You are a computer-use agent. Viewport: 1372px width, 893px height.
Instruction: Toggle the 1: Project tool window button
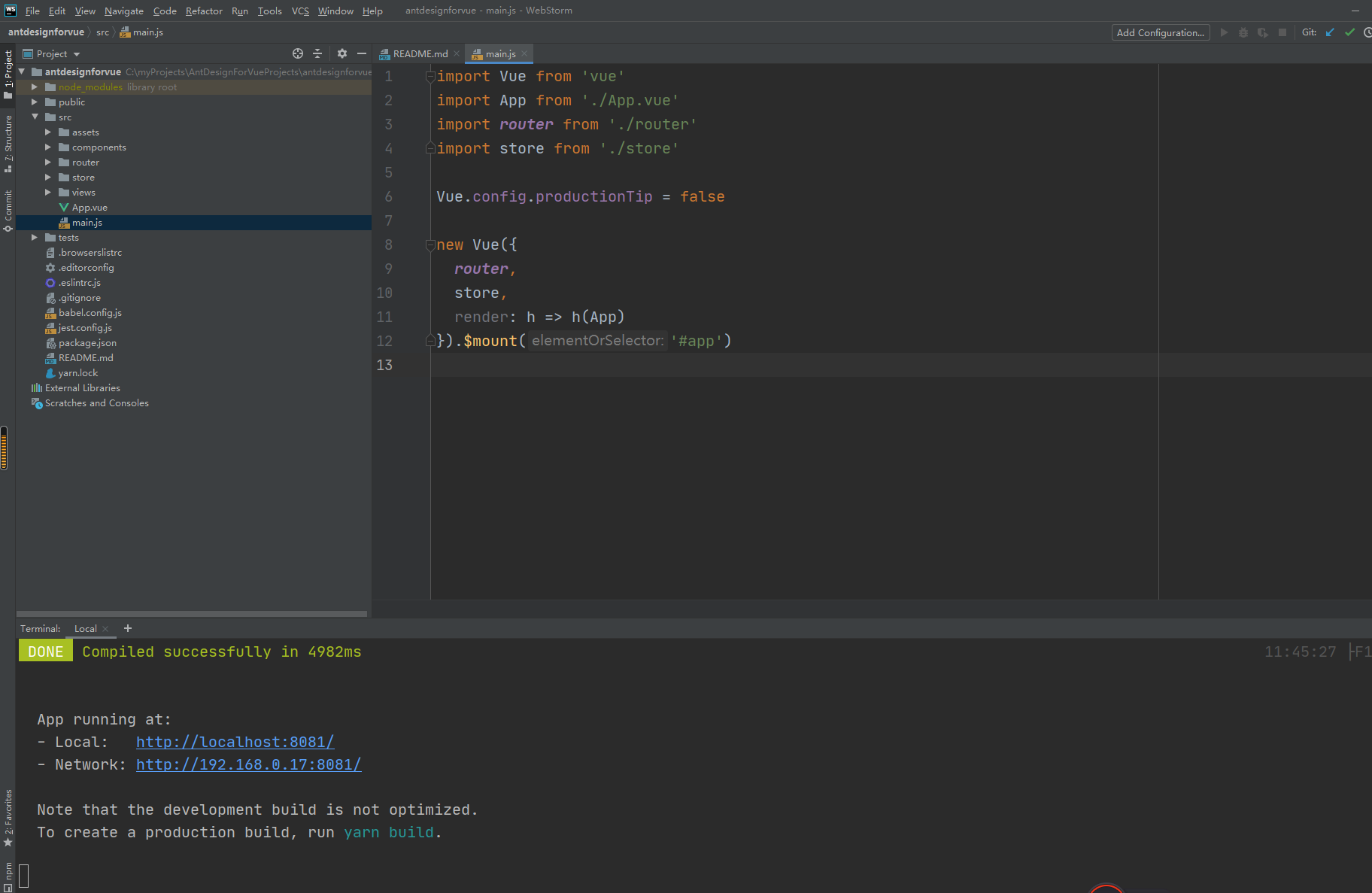tap(8, 74)
